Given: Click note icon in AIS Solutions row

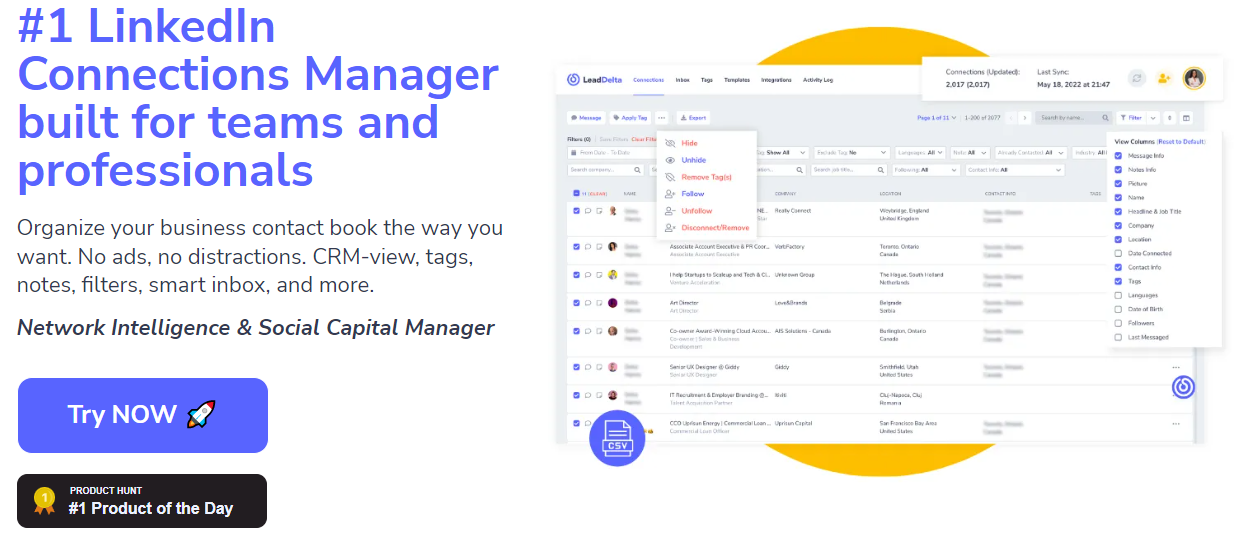Looking at the screenshot, I should coord(599,331).
